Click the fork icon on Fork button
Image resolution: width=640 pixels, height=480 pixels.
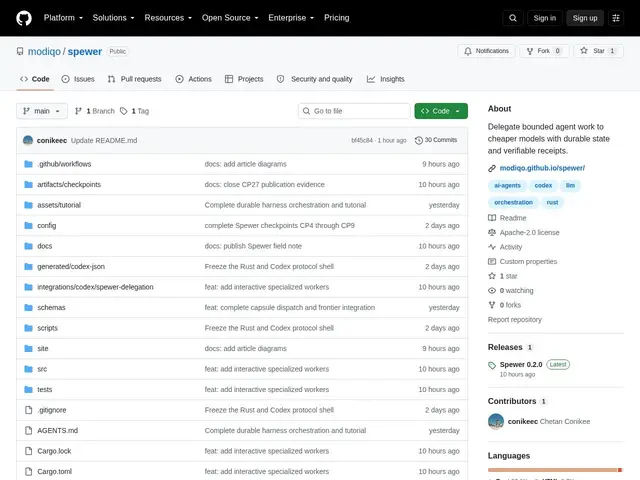[530, 51]
